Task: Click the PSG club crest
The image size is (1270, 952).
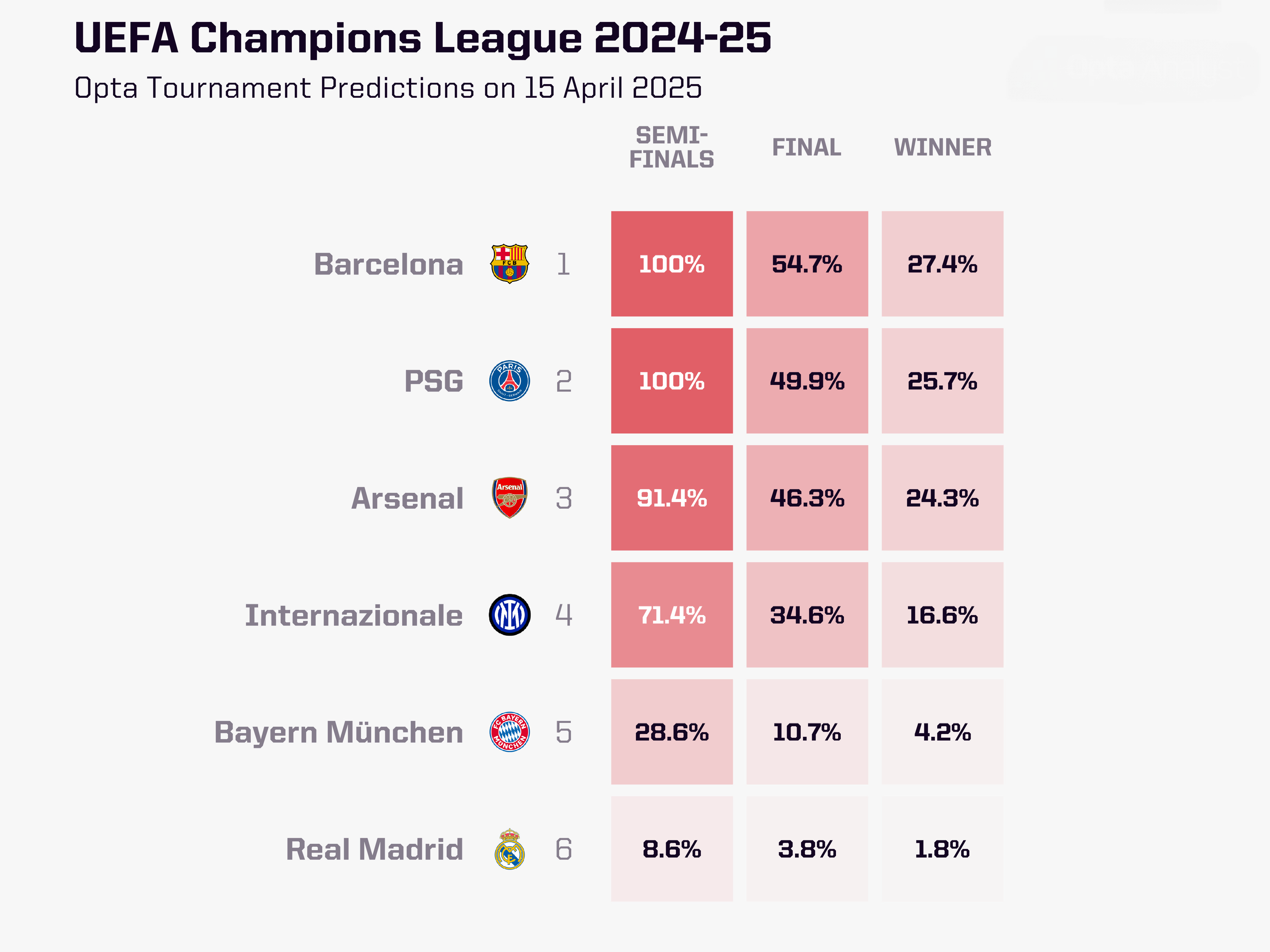Action: tap(509, 381)
